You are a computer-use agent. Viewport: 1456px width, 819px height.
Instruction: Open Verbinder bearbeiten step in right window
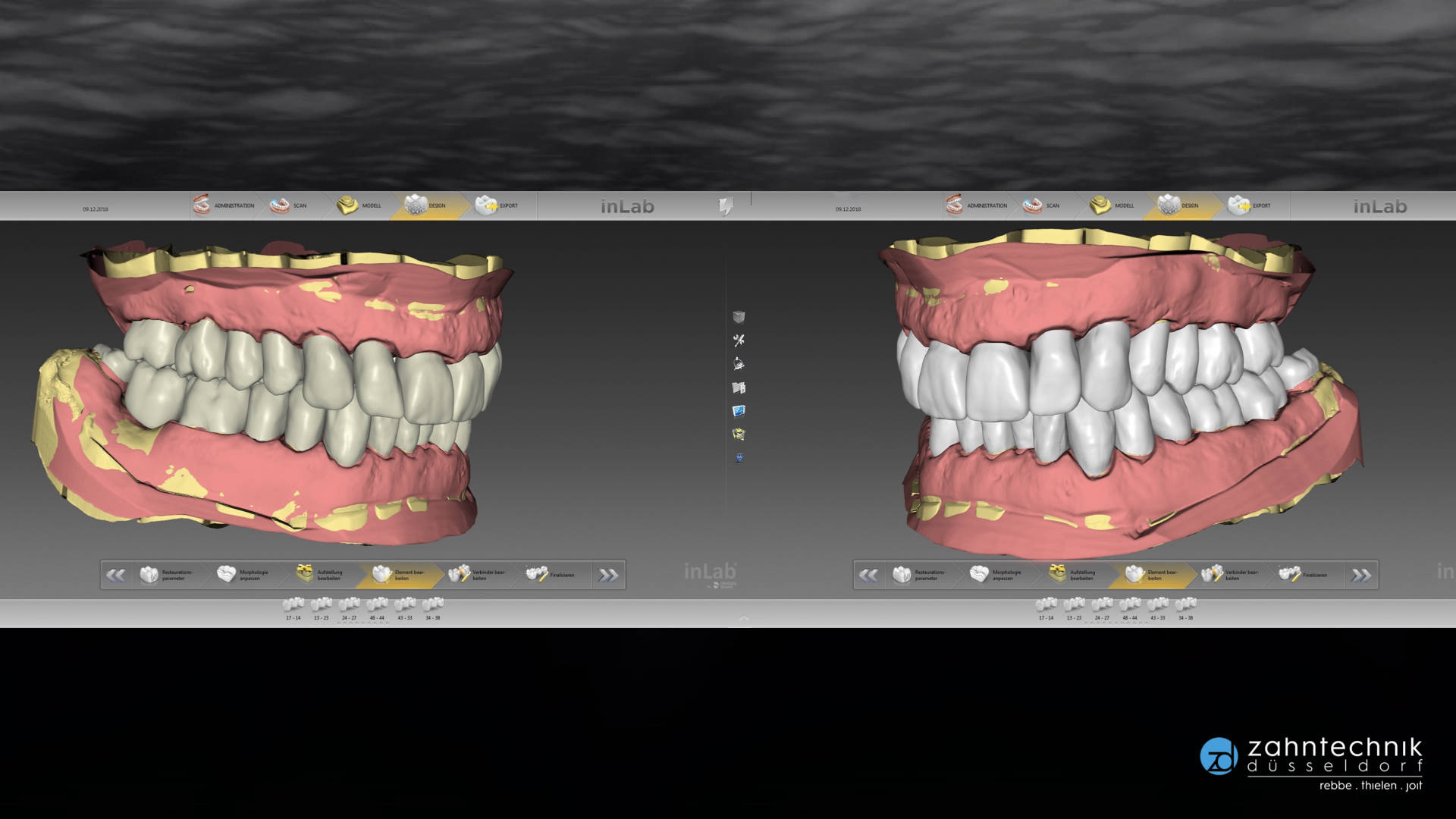click(1230, 576)
